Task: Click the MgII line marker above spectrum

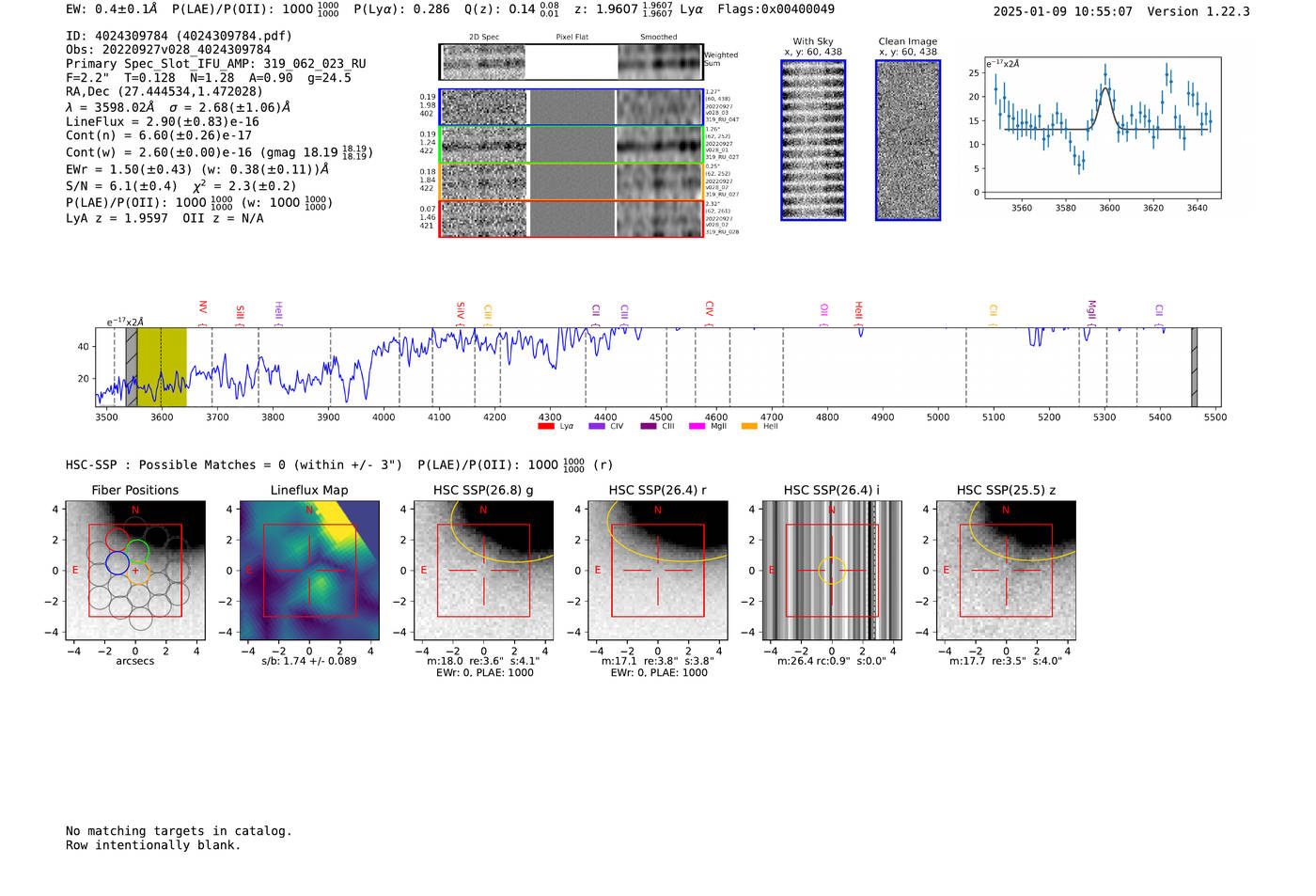Action: (1092, 309)
